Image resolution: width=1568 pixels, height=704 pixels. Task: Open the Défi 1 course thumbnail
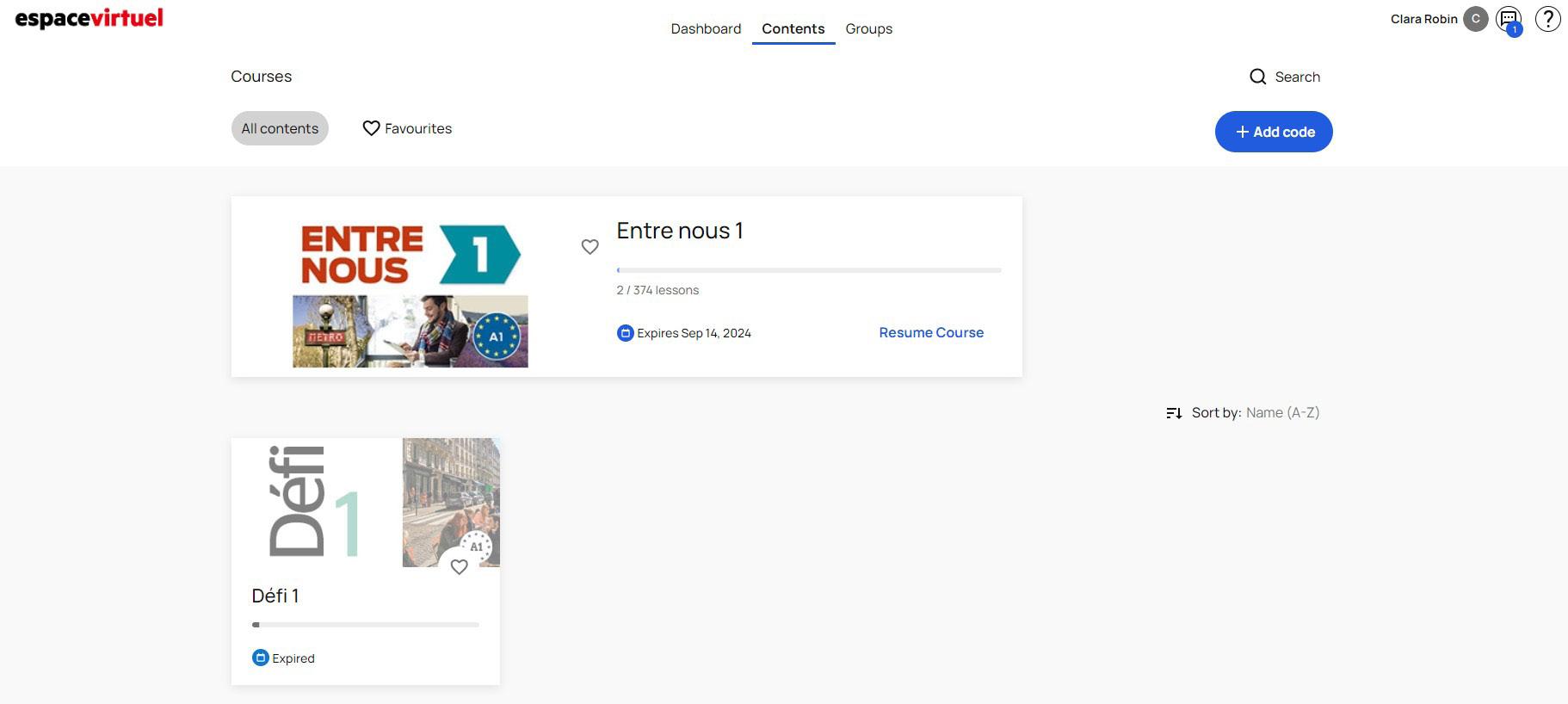point(365,503)
